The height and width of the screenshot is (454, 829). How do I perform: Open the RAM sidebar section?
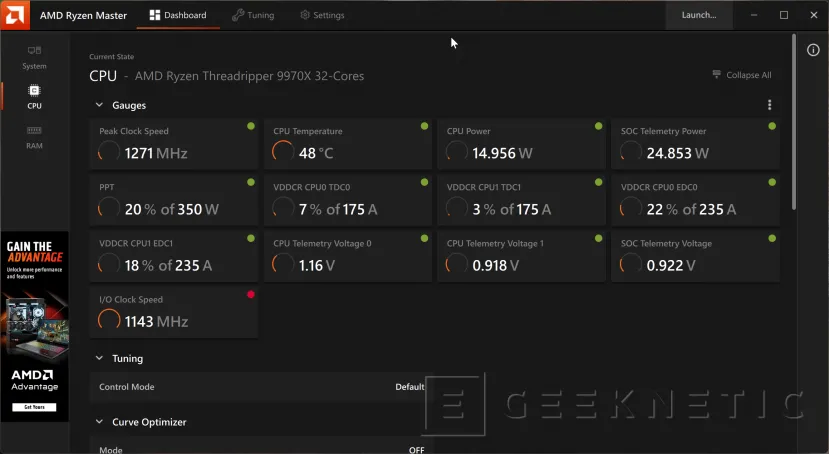tap(34, 137)
